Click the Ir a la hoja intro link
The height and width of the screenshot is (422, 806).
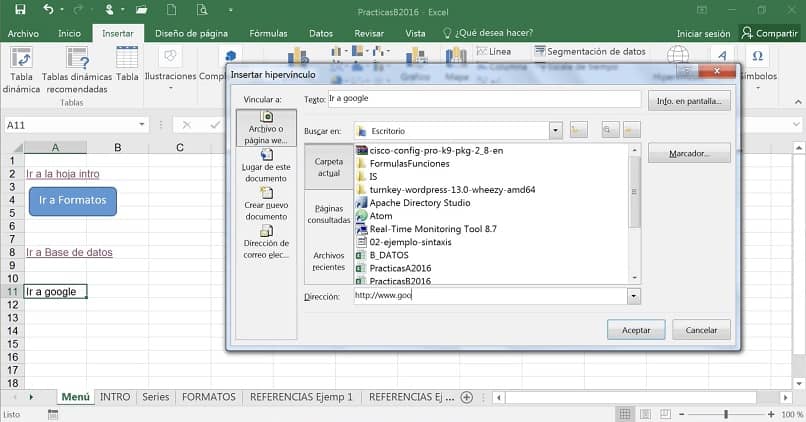click(x=63, y=174)
